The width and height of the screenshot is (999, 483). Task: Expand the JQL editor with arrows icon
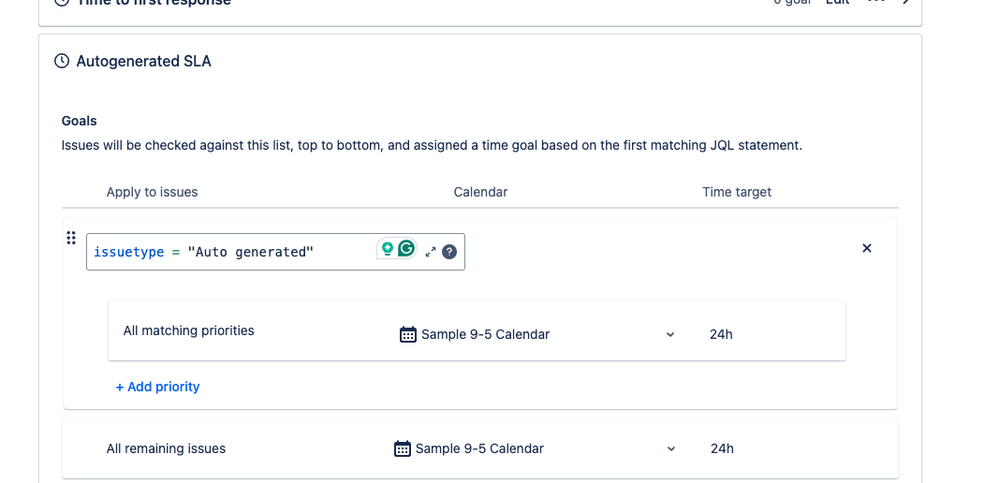[431, 252]
